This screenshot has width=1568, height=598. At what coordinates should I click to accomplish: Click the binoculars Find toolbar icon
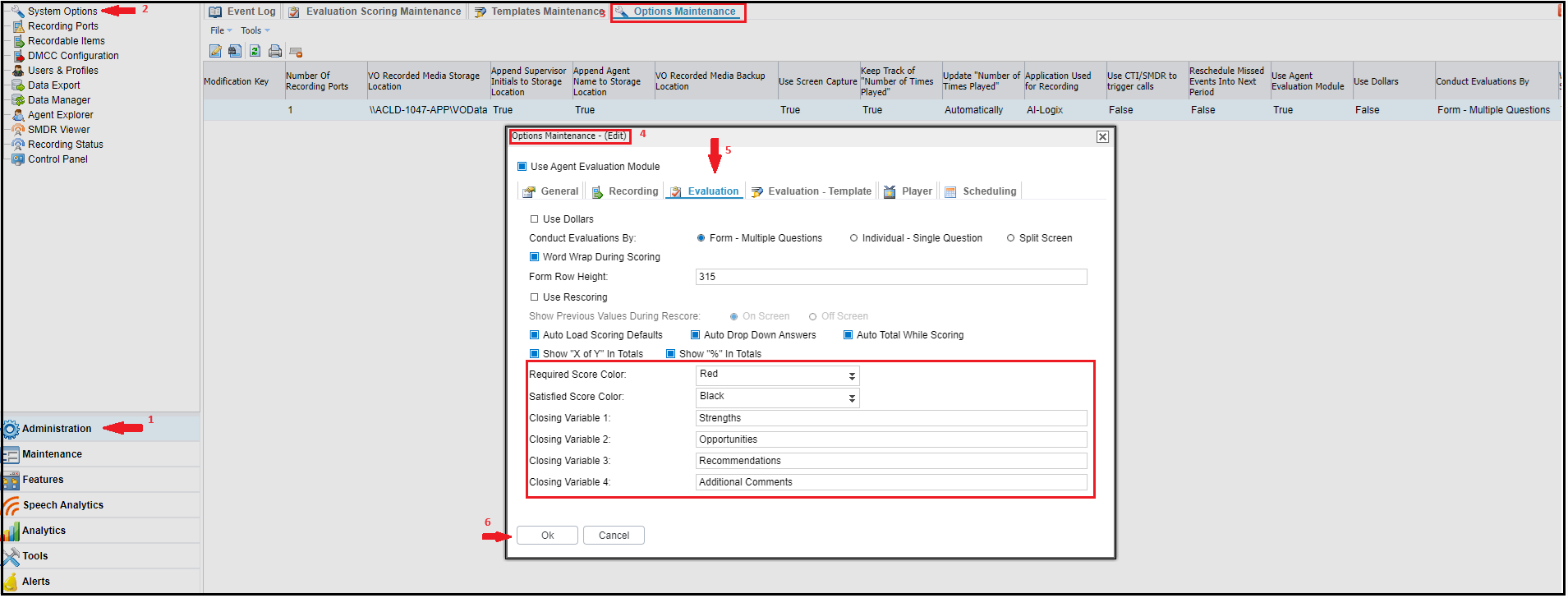point(235,51)
